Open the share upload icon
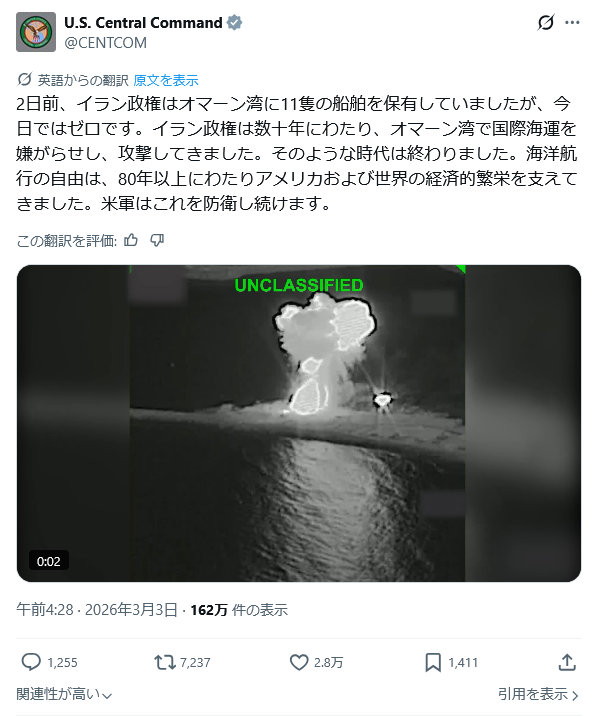 click(x=567, y=662)
